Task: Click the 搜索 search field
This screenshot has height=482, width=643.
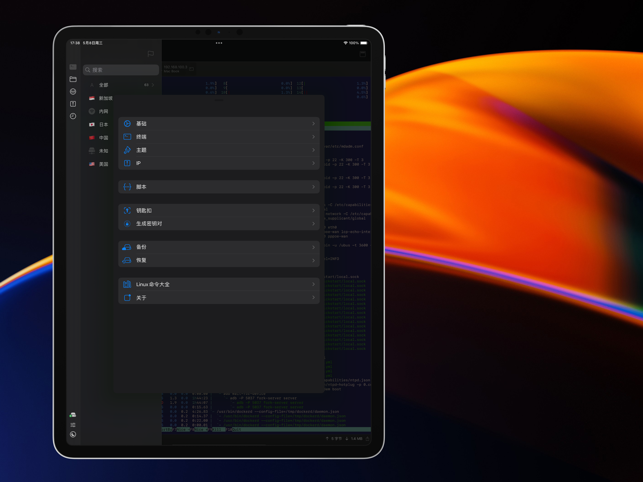Action: click(x=121, y=70)
